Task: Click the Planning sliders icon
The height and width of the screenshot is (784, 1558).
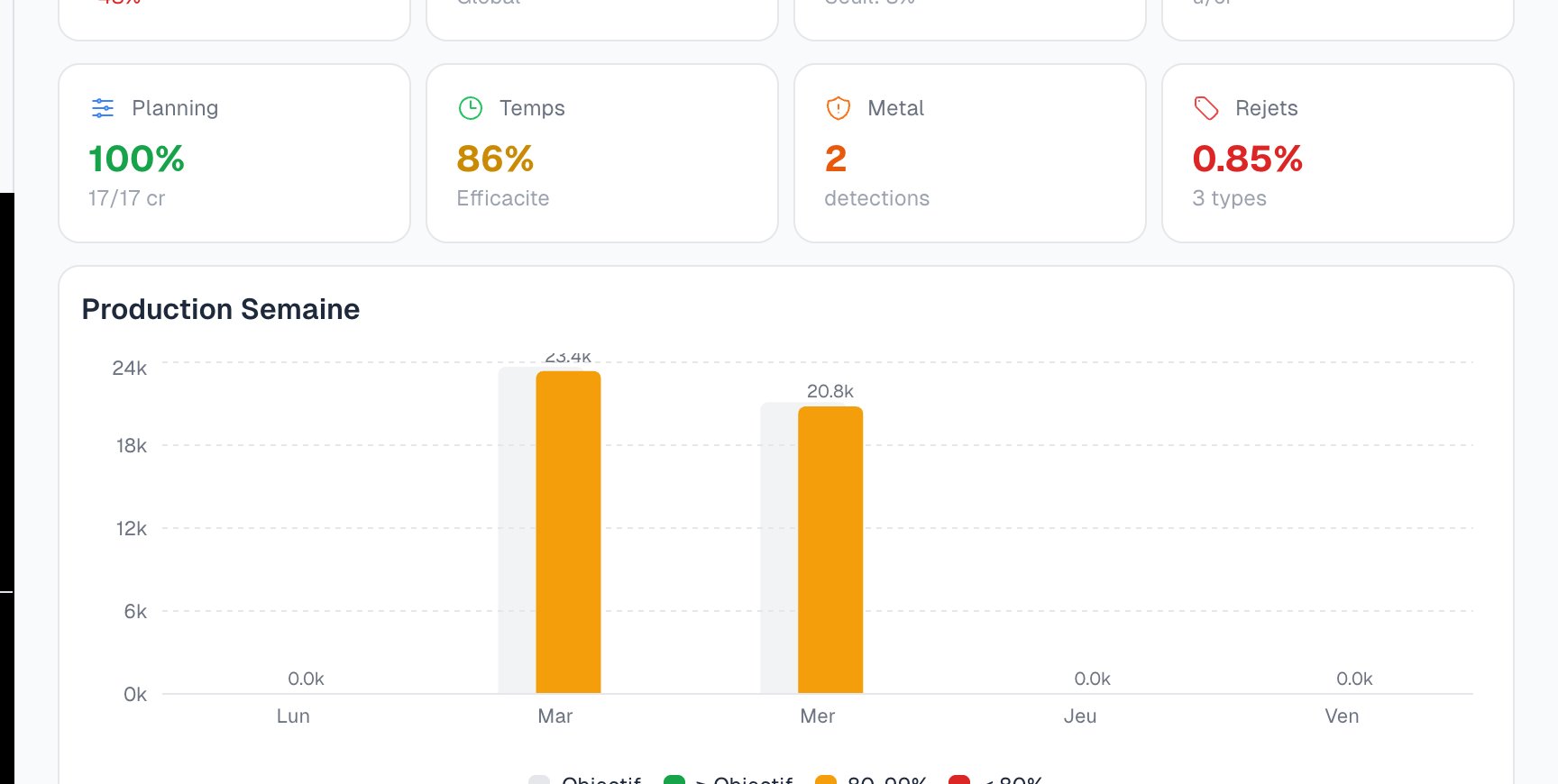Action: coord(103,108)
